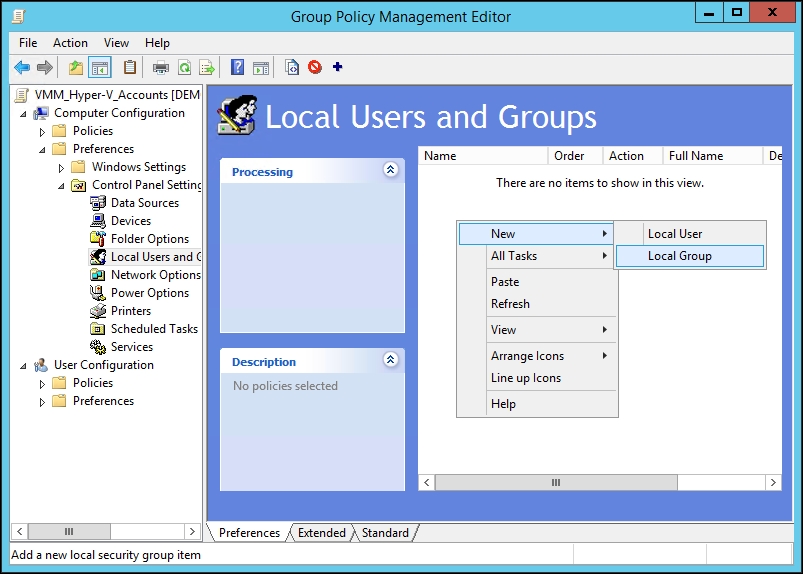Image resolution: width=803 pixels, height=574 pixels.
Task: Open the Action menu
Action: tap(70, 43)
